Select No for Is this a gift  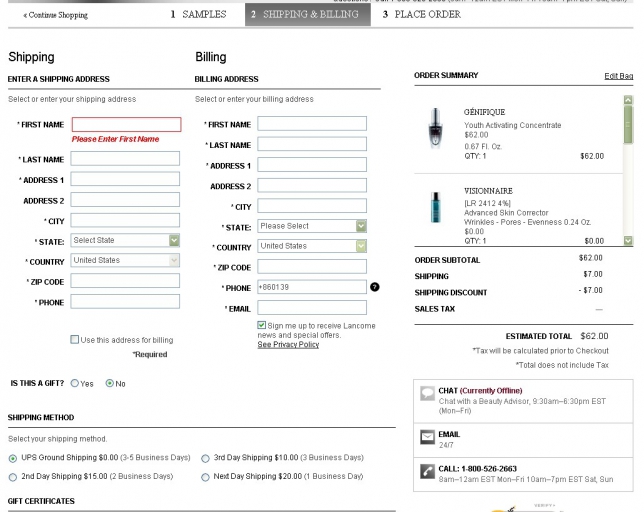(110, 383)
